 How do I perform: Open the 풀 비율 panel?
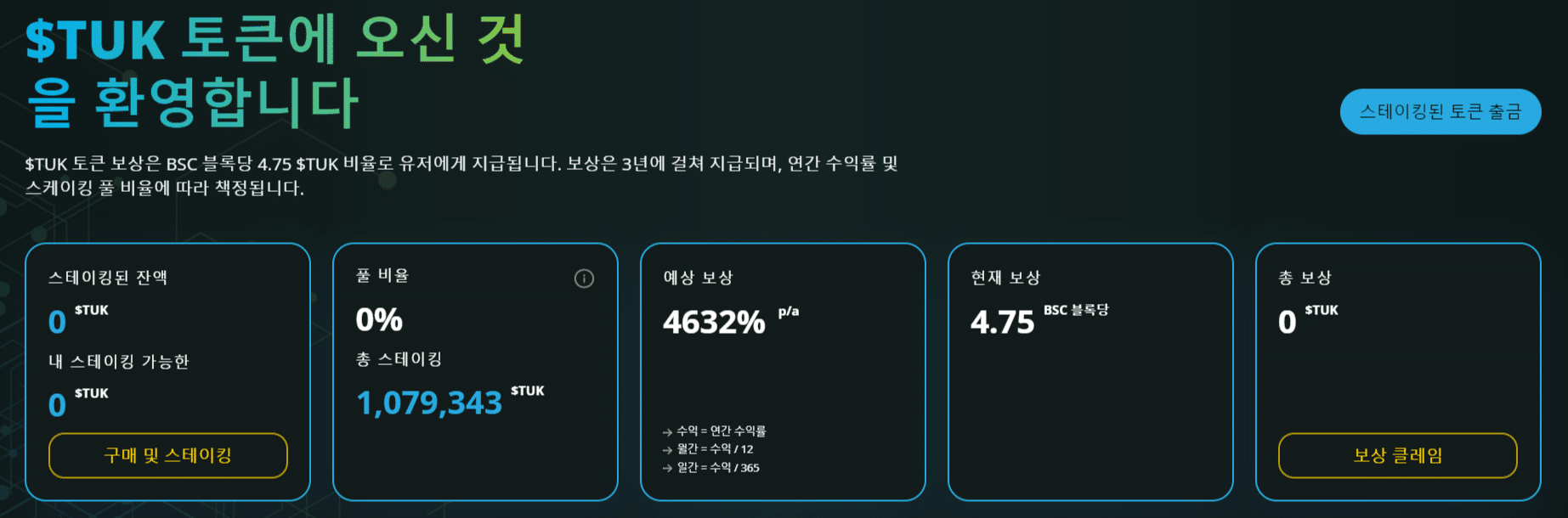tap(475, 369)
